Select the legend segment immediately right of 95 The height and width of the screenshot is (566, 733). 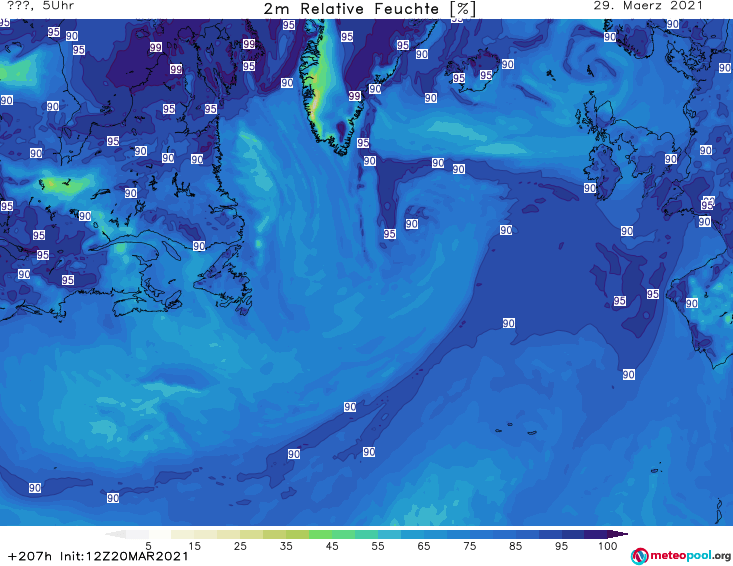coord(573,534)
